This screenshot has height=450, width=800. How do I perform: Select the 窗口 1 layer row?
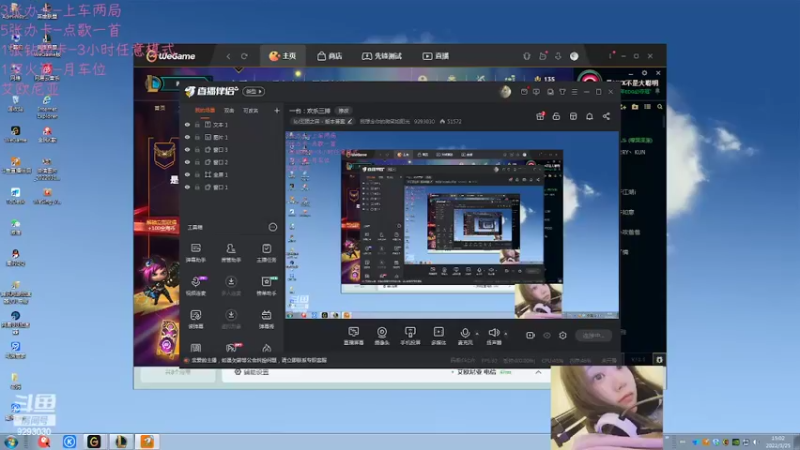tap(232, 187)
